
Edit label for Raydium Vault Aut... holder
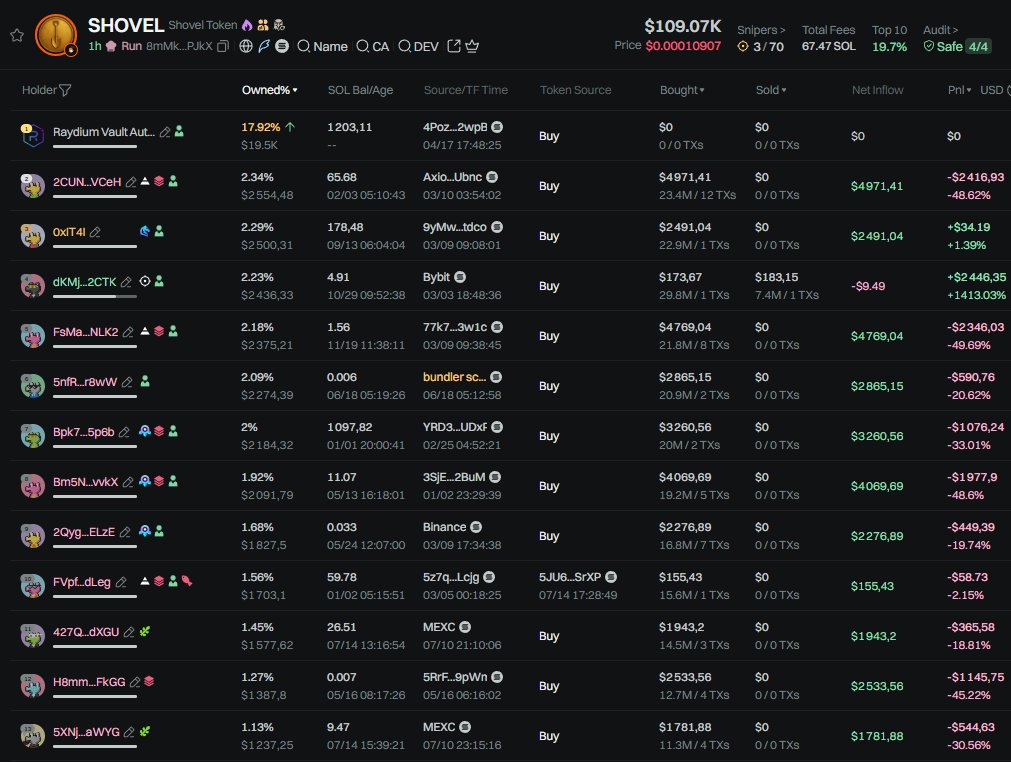[x=165, y=132]
